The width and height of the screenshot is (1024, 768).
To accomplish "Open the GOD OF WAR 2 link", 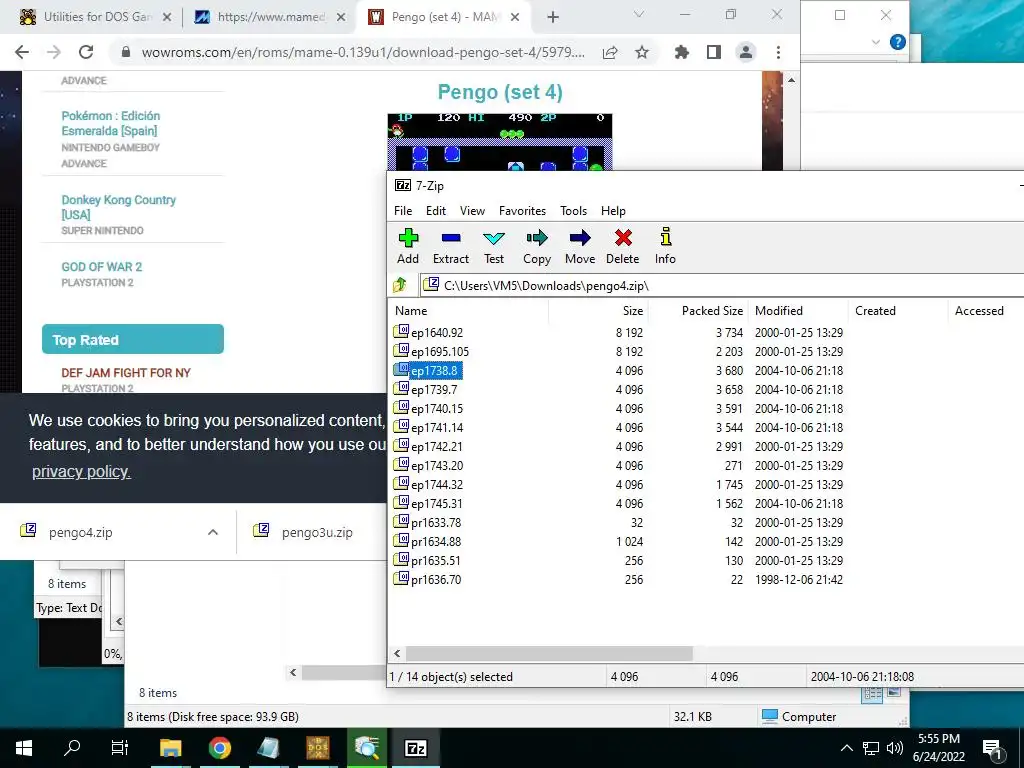I will click(x=102, y=266).
